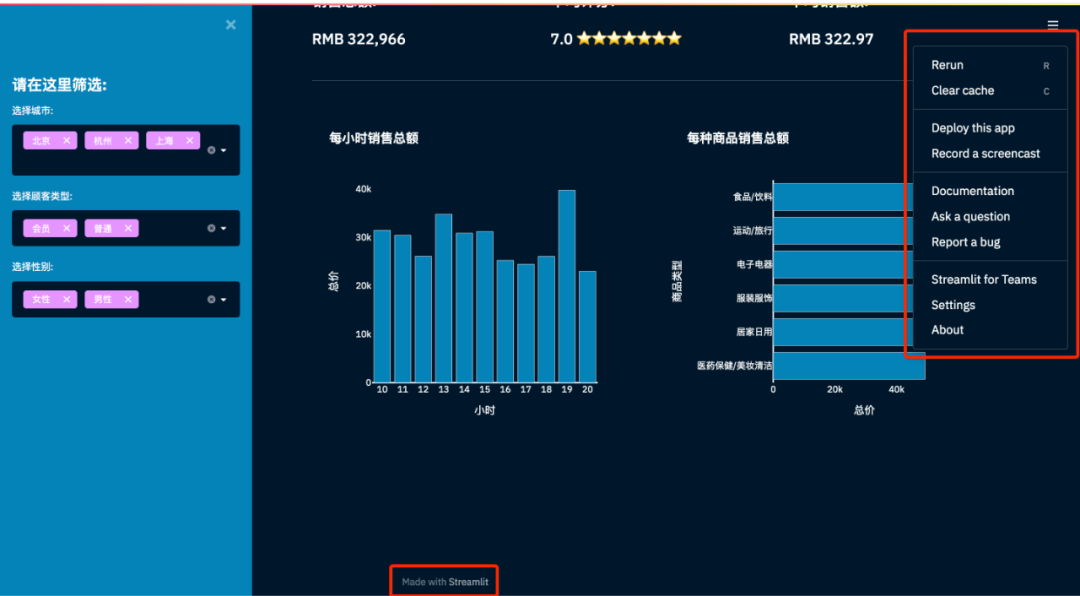Click the RMB 322.97 average sales value

(831, 39)
